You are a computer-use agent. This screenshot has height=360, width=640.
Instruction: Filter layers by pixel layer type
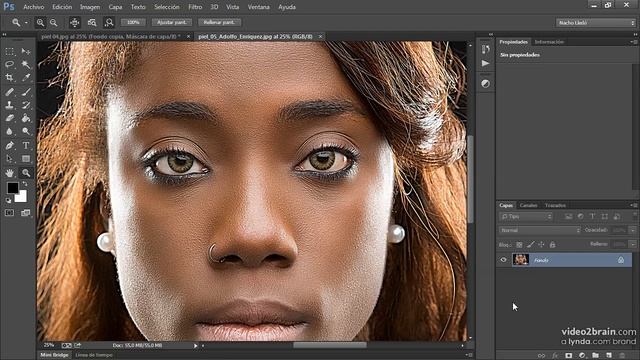pos(568,216)
